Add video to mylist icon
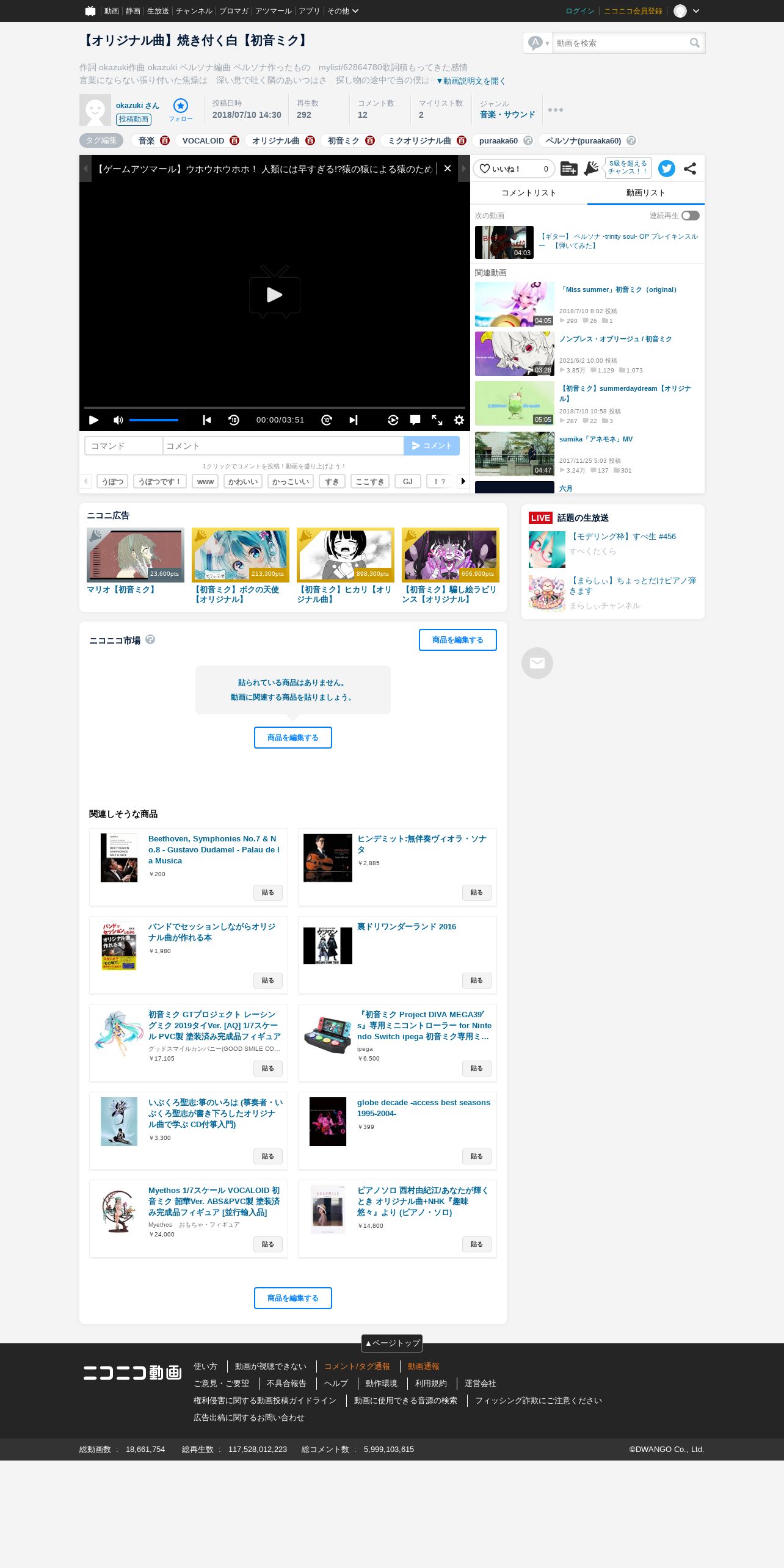This screenshot has width=784, height=1568. (568, 169)
